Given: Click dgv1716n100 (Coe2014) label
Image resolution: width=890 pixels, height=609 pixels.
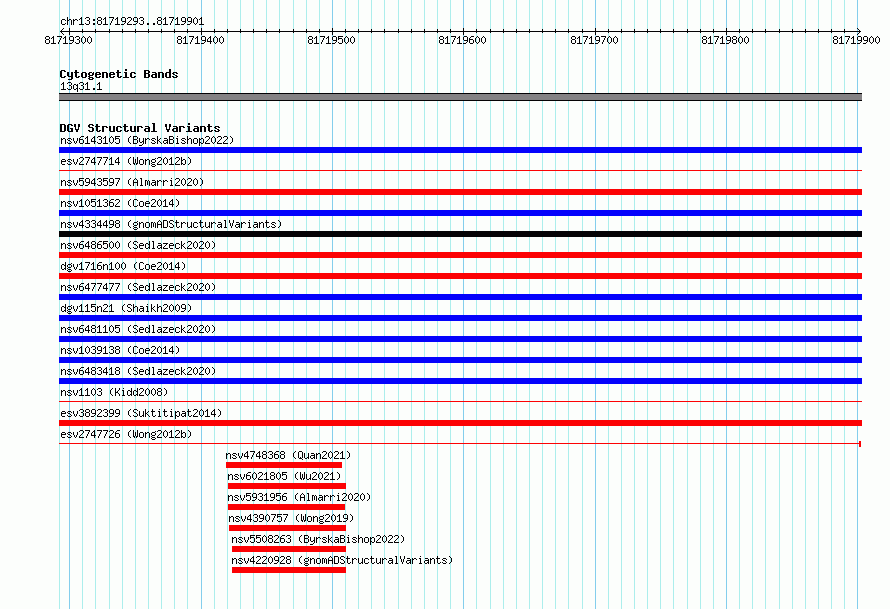Looking at the screenshot, I should [x=123, y=266].
